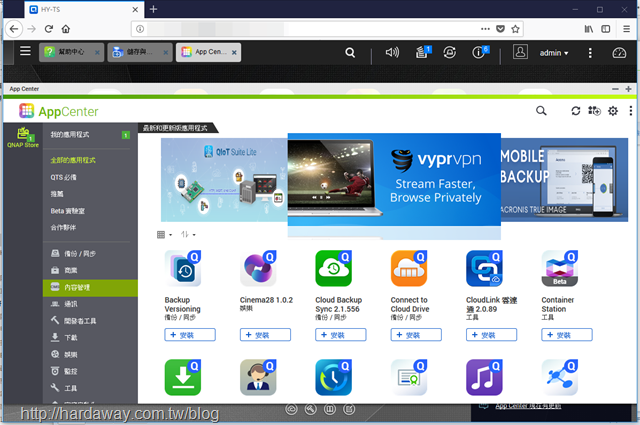Close the App Center task tab
Viewport: 640px width, 425px height.
point(234,53)
